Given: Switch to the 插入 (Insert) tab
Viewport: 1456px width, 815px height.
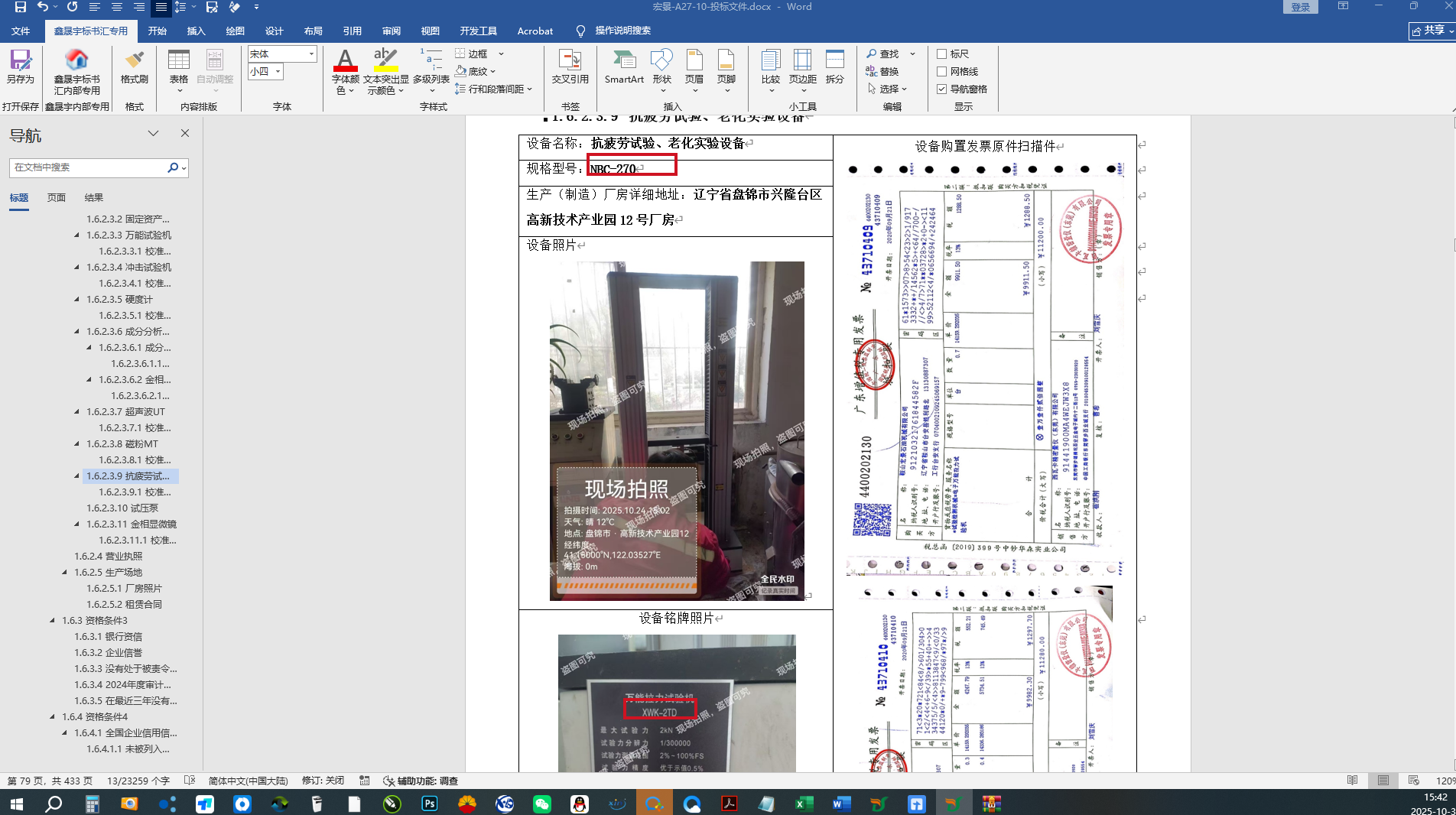Looking at the screenshot, I should (x=197, y=31).
